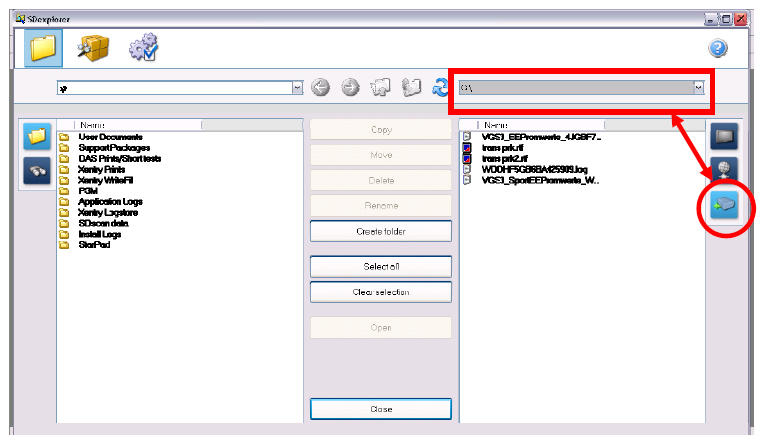766x444 pixels.
Task: Expand the left pane path dropdown
Action: 297,88
